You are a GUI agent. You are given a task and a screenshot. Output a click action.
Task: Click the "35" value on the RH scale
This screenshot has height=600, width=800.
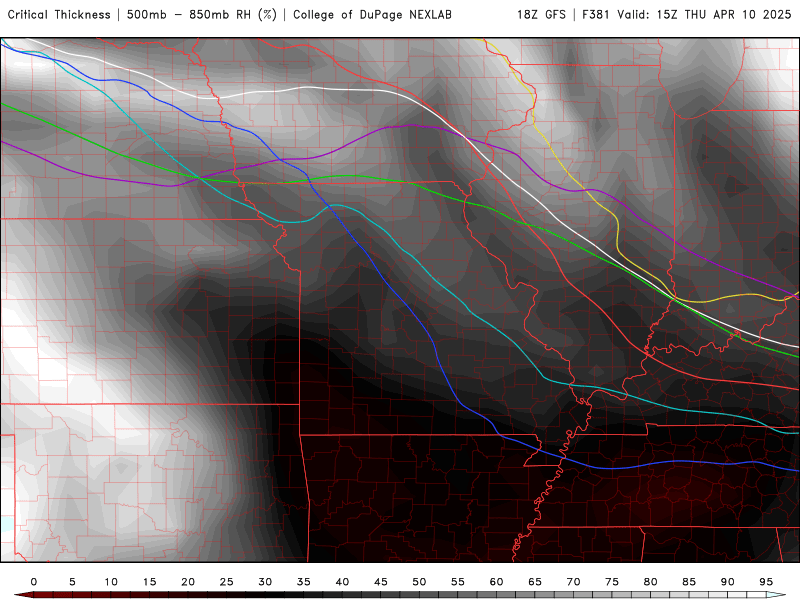[304, 582]
